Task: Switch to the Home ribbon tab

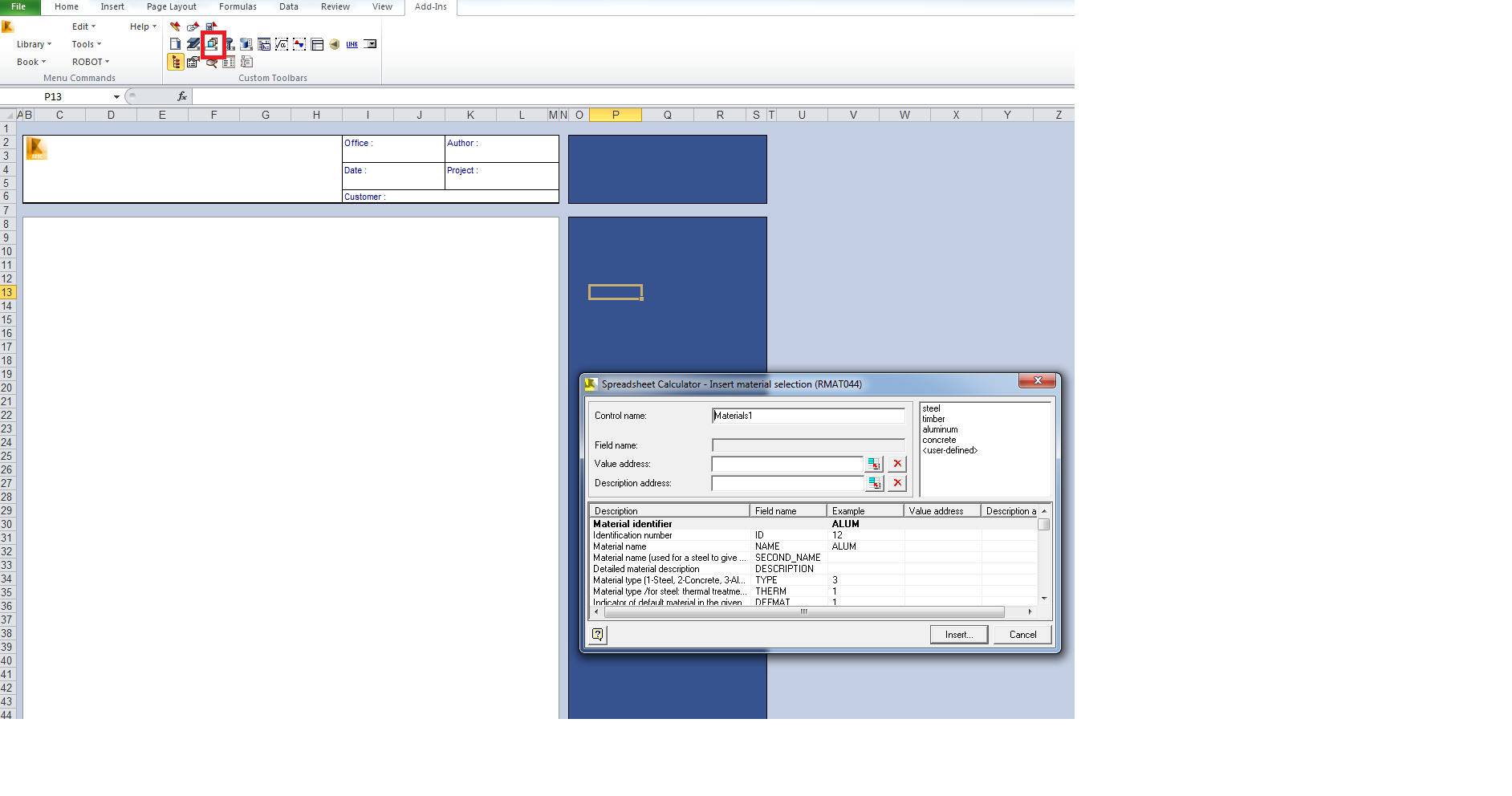Action: pyautogui.click(x=67, y=6)
